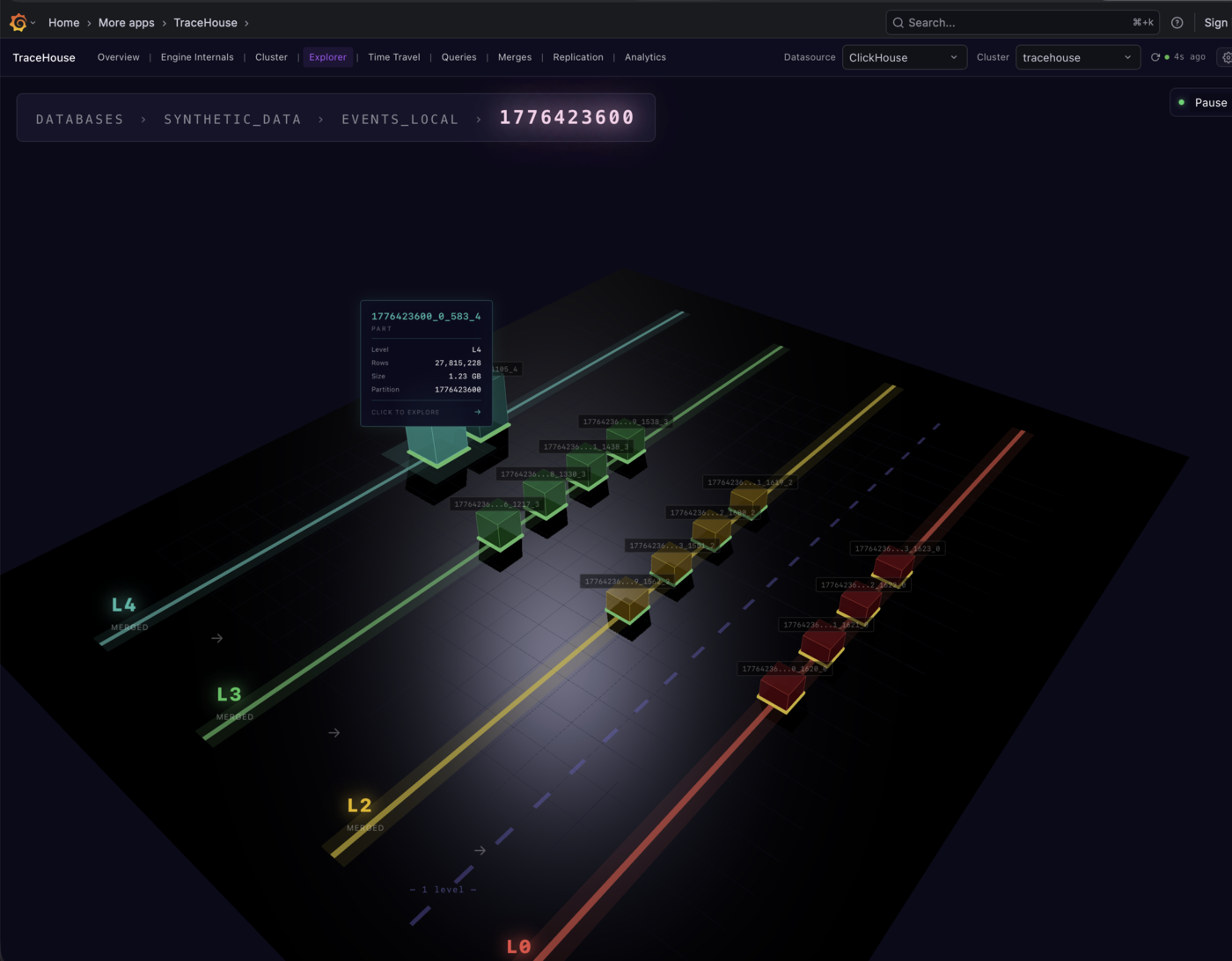Click the 0_1620_0 part label
Image resolution: width=1232 pixels, height=961 pixels.
tap(784, 669)
